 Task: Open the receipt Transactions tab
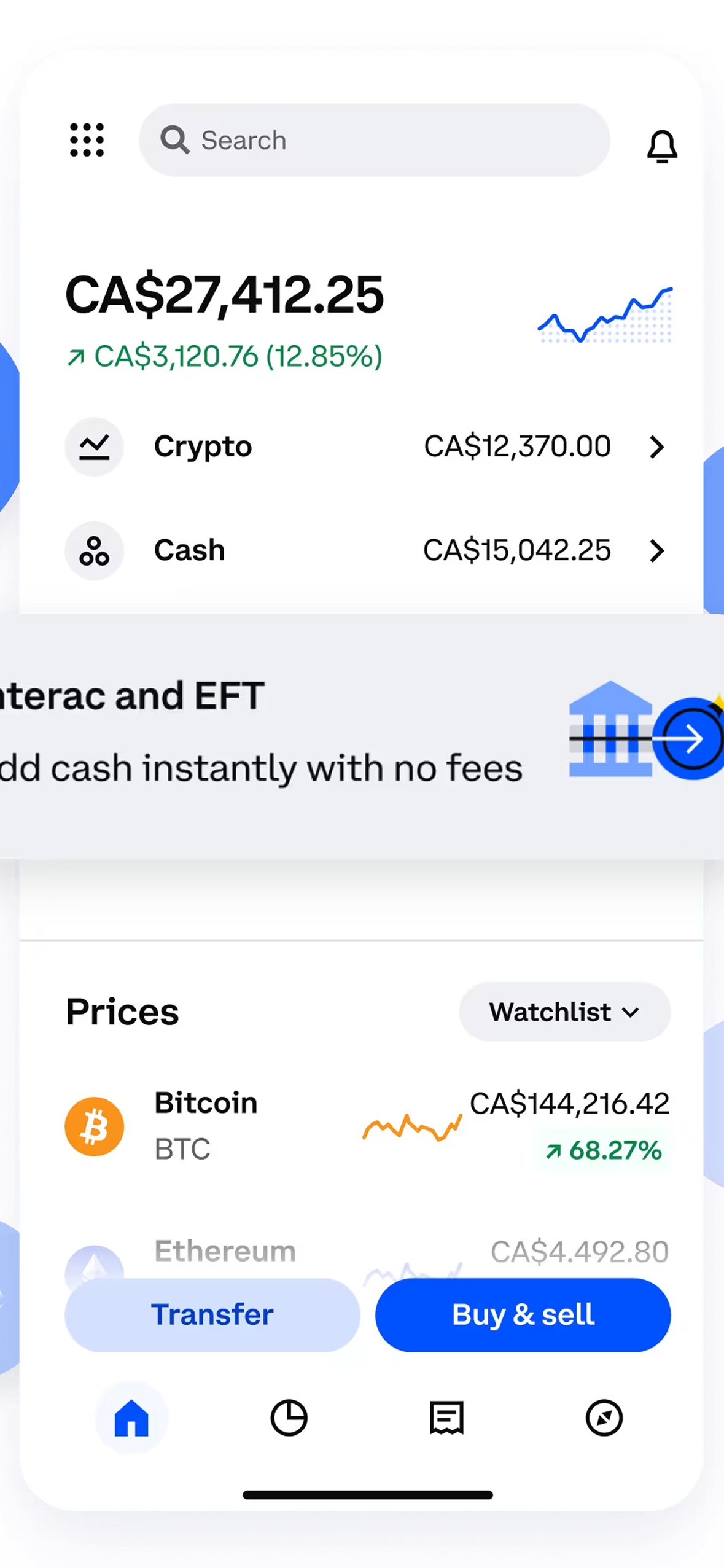pos(446,1418)
